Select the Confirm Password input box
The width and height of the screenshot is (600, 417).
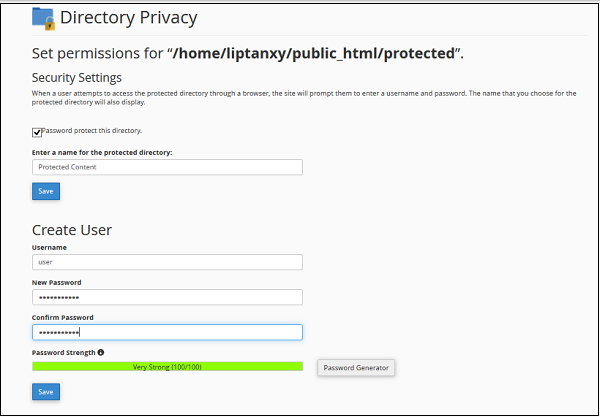167,332
